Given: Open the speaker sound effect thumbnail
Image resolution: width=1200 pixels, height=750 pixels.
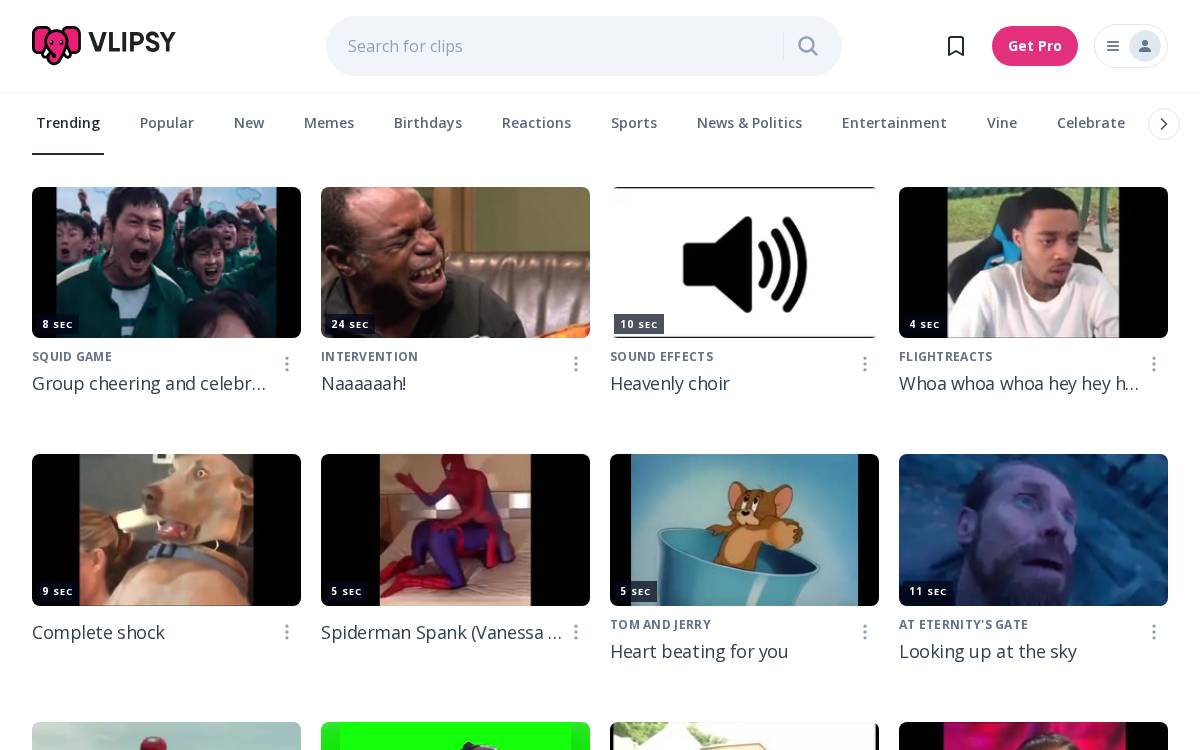Looking at the screenshot, I should coord(744,262).
